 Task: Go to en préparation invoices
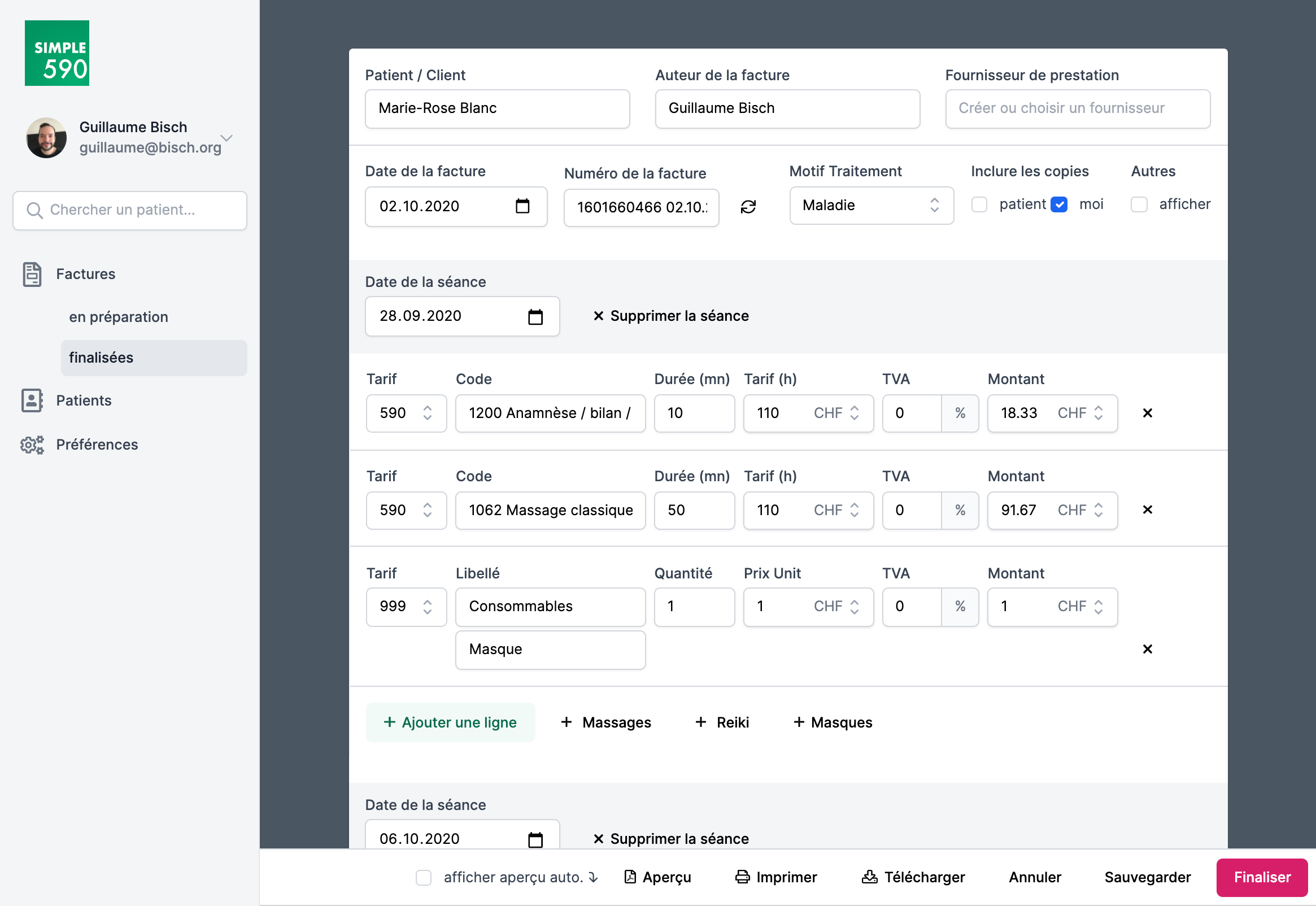click(x=119, y=317)
